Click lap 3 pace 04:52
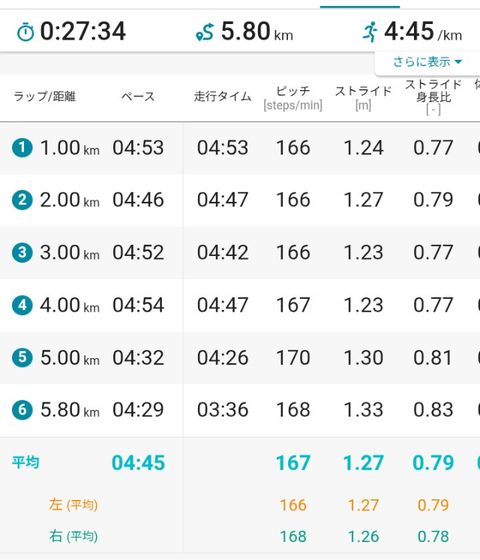480x560 pixels. coord(138,252)
